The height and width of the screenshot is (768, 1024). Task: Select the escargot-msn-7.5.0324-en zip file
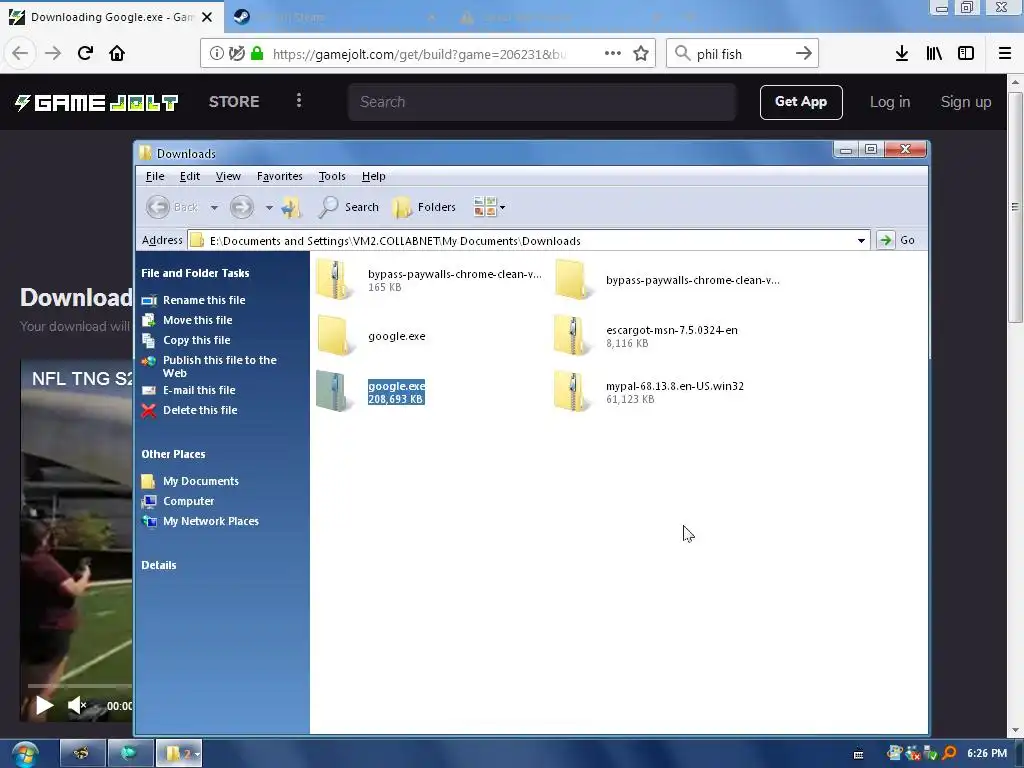tap(645, 336)
